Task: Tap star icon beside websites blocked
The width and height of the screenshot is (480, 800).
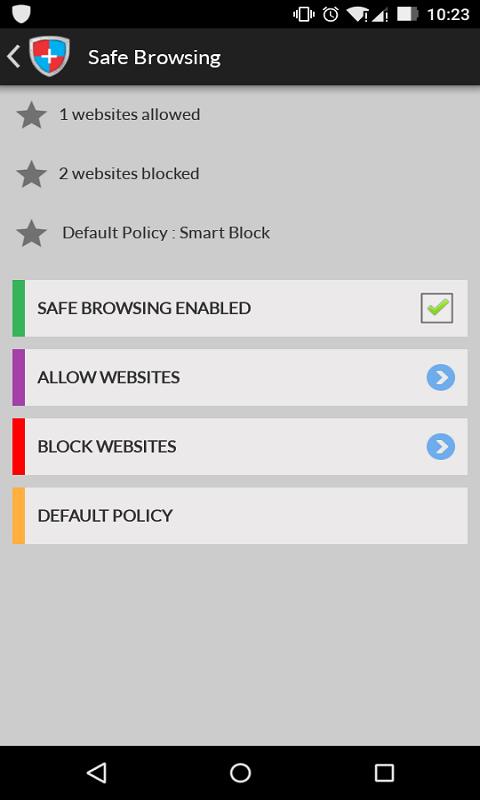Action: [x=32, y=174]
